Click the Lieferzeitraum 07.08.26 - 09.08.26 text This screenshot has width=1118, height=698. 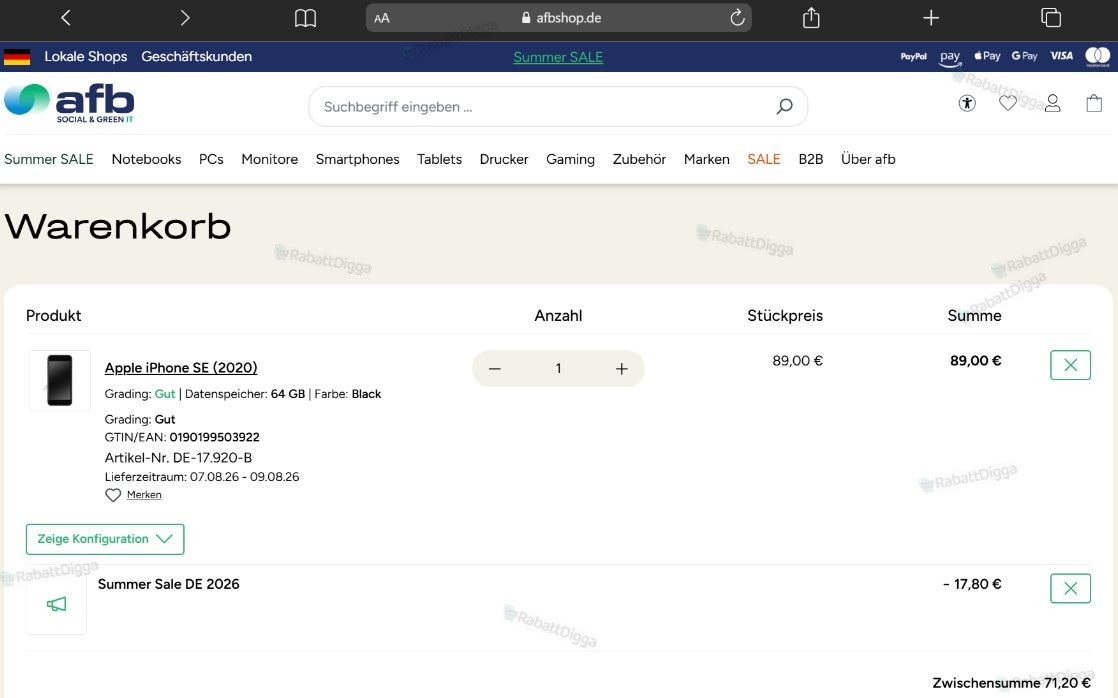pyautogui.click(x=202, y=477)
